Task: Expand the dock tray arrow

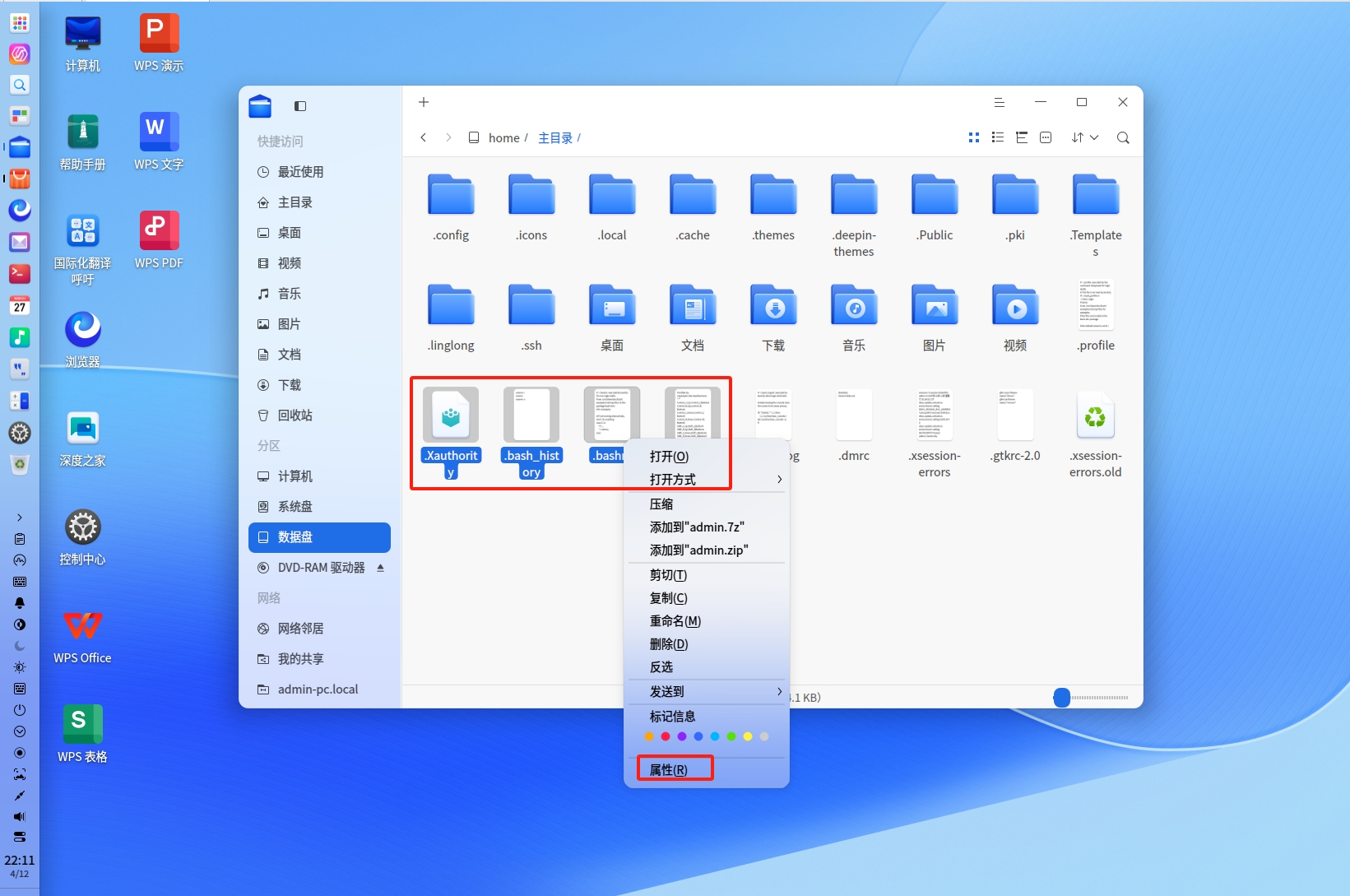Action: tap(20, 518)
